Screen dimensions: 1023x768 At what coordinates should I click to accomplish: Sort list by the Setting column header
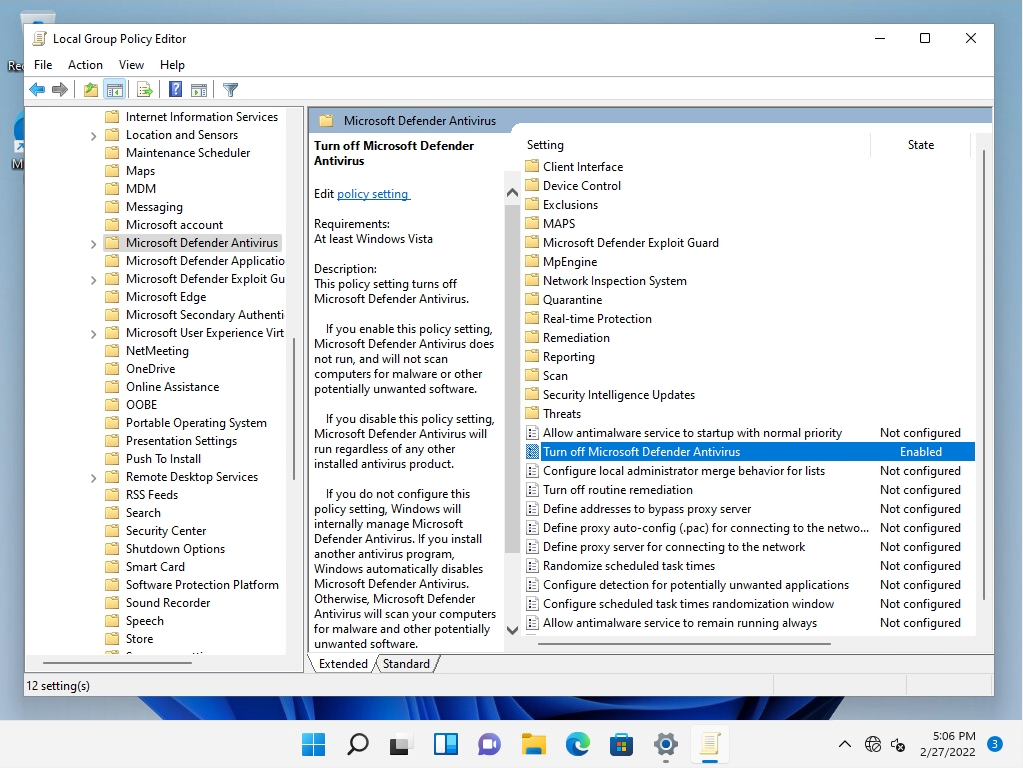click(697, 145)
